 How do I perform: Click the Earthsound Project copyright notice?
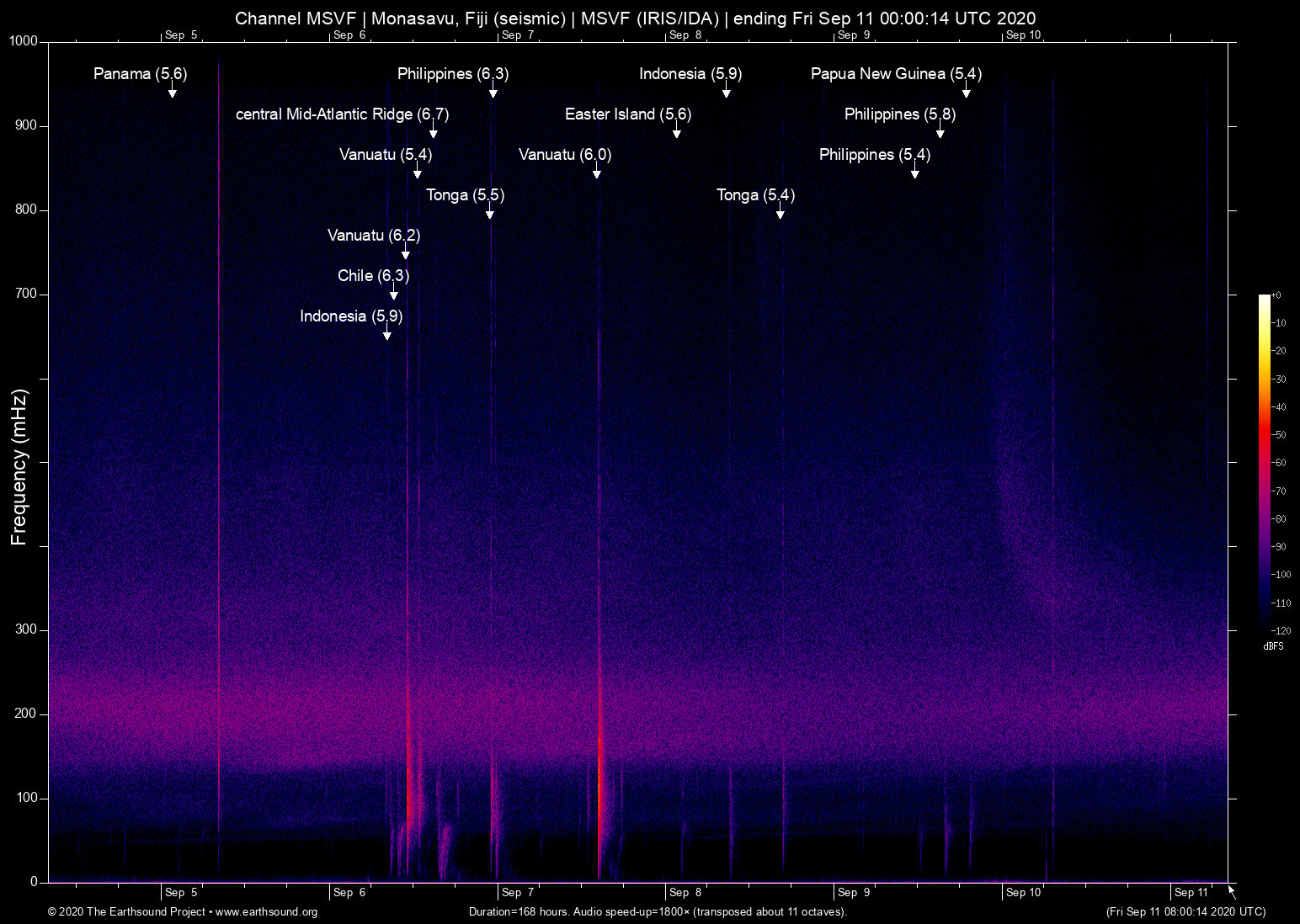pos(126,911)
